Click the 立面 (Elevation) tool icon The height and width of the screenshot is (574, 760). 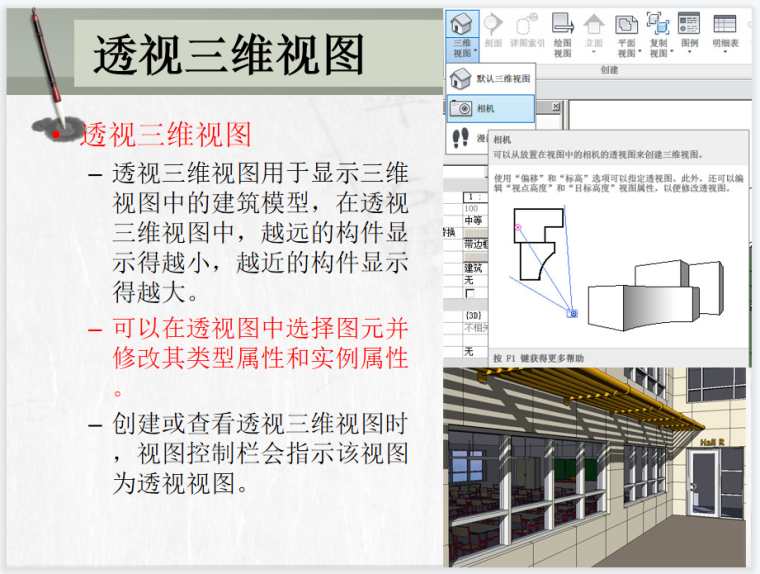(x=594, y=23)
